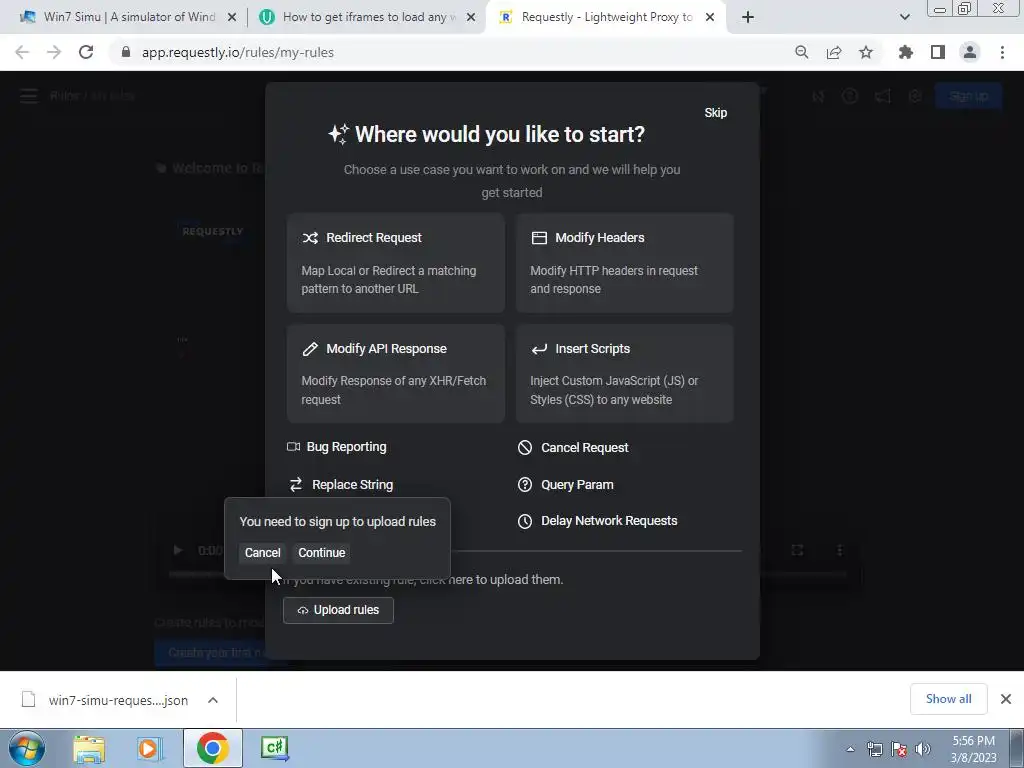Image resolution: width=1024 pixels, height=768 pixels.
Task: Skip the onboarding dialog
Action: (x=715, y=113)
